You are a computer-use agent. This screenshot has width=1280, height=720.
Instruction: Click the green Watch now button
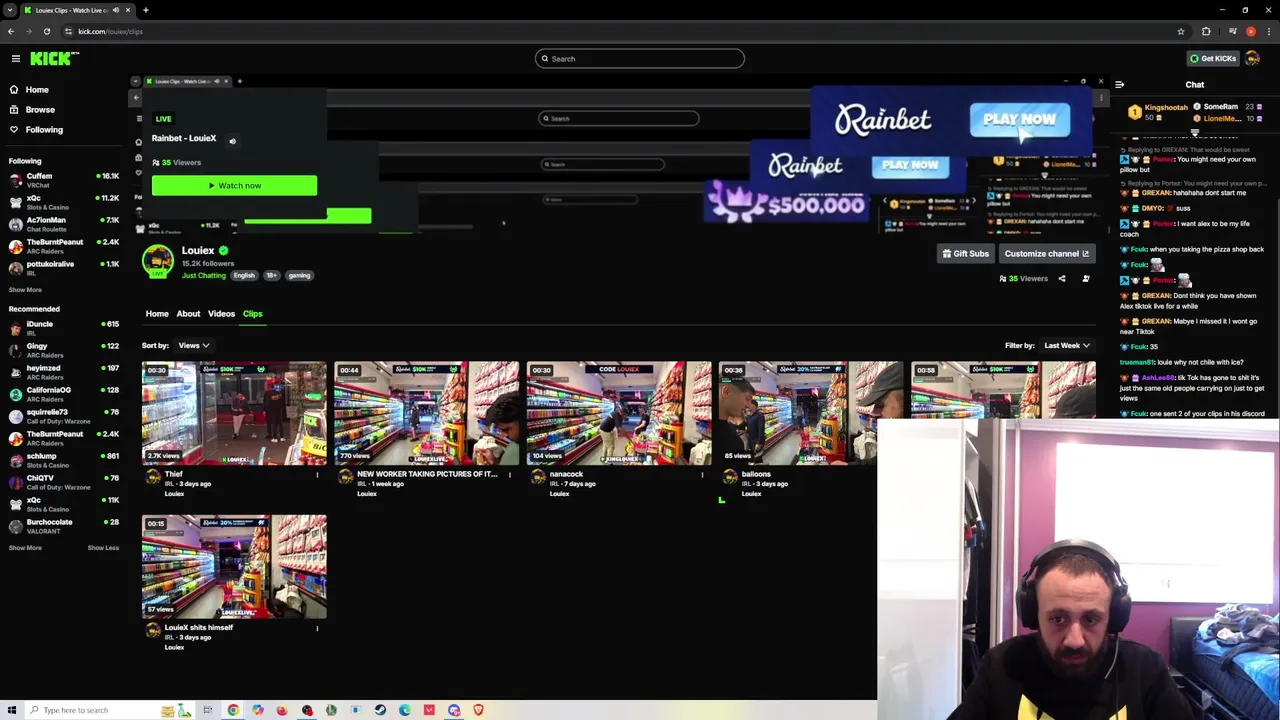[234, 186]
